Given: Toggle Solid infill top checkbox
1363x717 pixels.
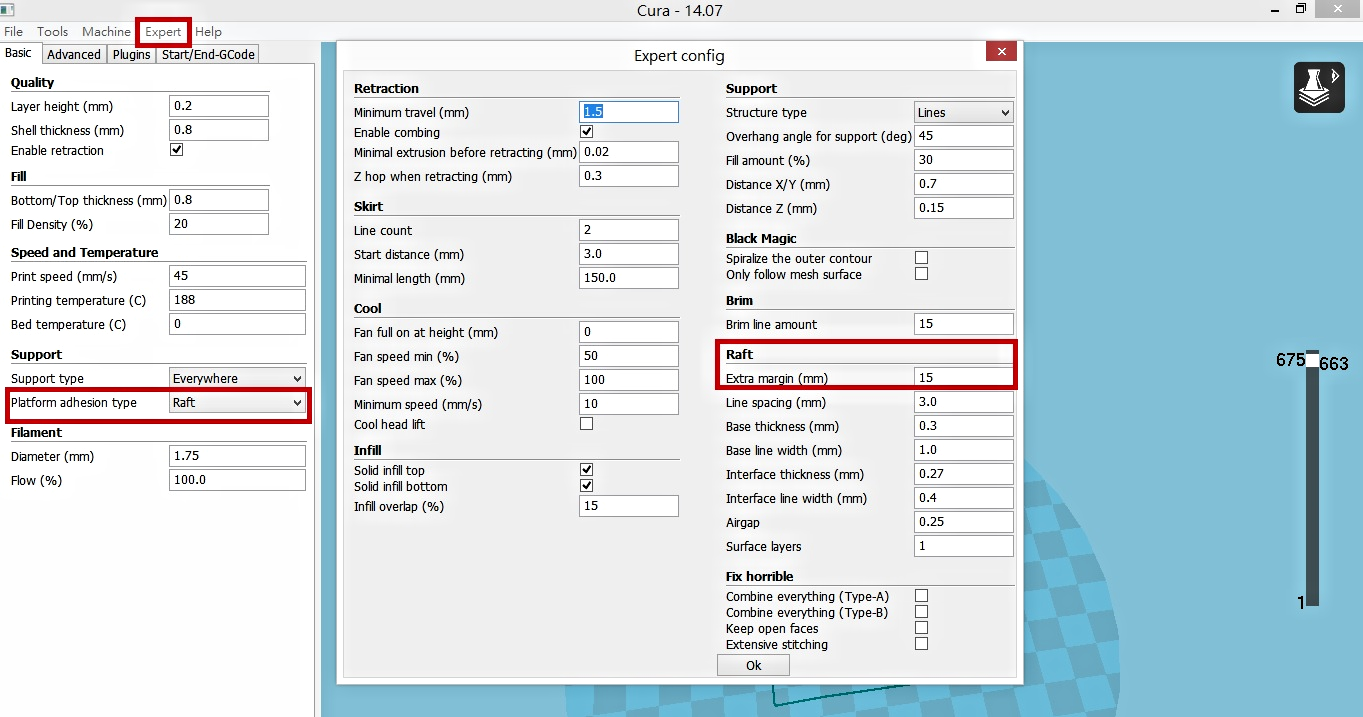Looking at the screenshot, I should pyautogui.click(x=587, y=470).
